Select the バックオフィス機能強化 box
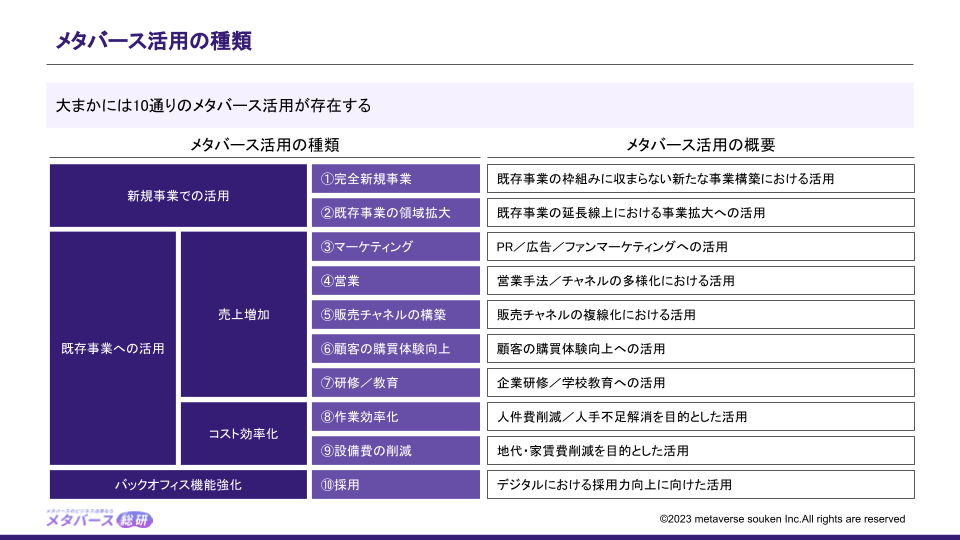This screenshot has height=540, width=960. point(177,485)
